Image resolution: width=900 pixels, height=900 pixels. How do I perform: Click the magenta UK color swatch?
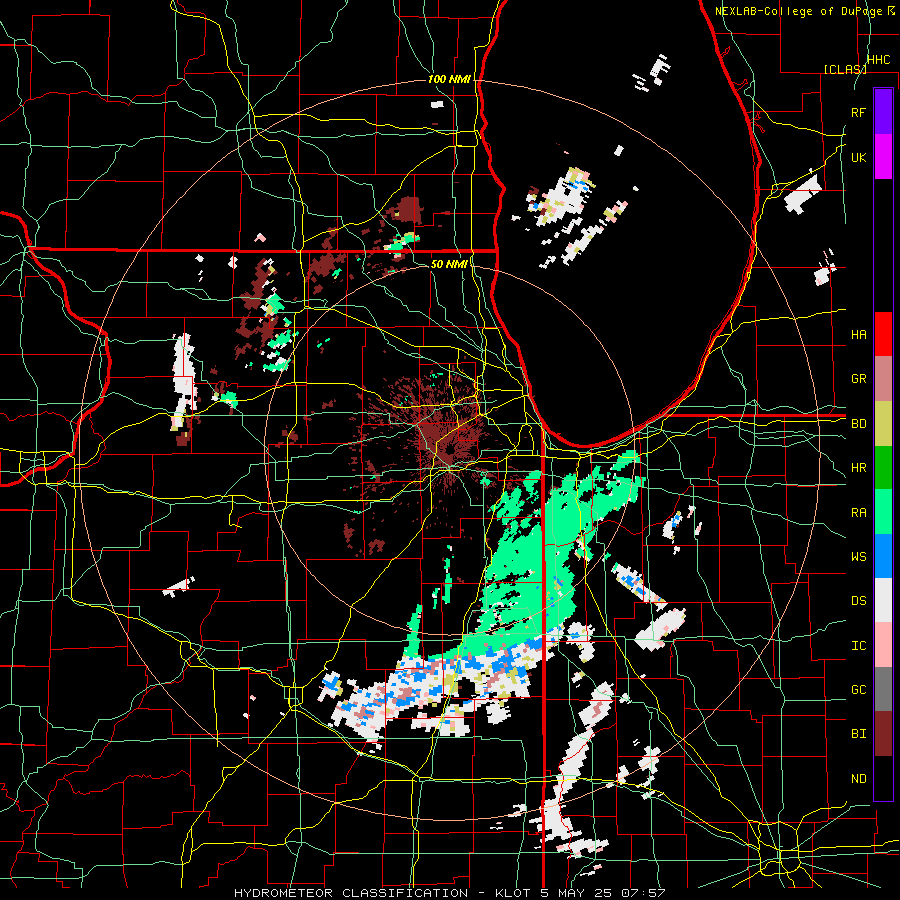tap(883, 156)
